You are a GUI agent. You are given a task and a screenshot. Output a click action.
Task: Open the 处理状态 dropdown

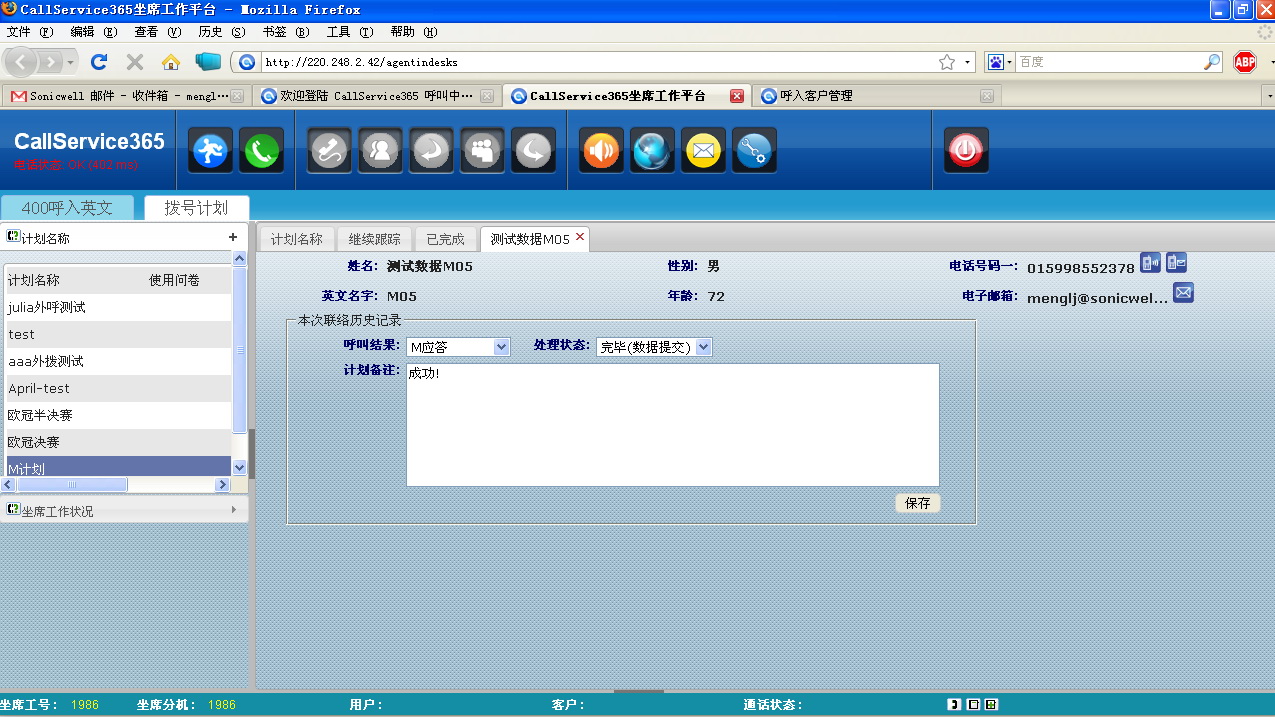654,347
